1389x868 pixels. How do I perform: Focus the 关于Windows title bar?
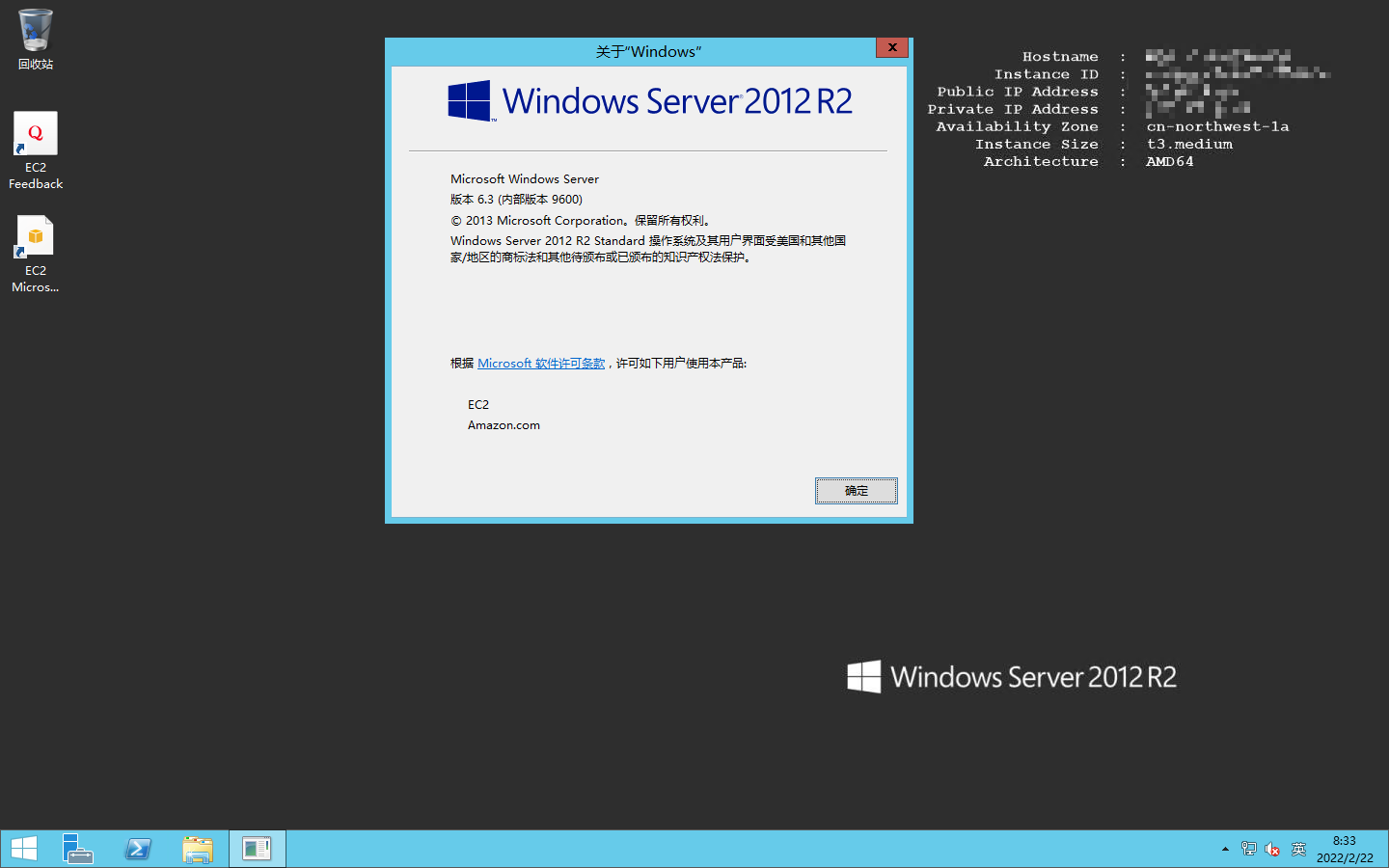point(646,51)
